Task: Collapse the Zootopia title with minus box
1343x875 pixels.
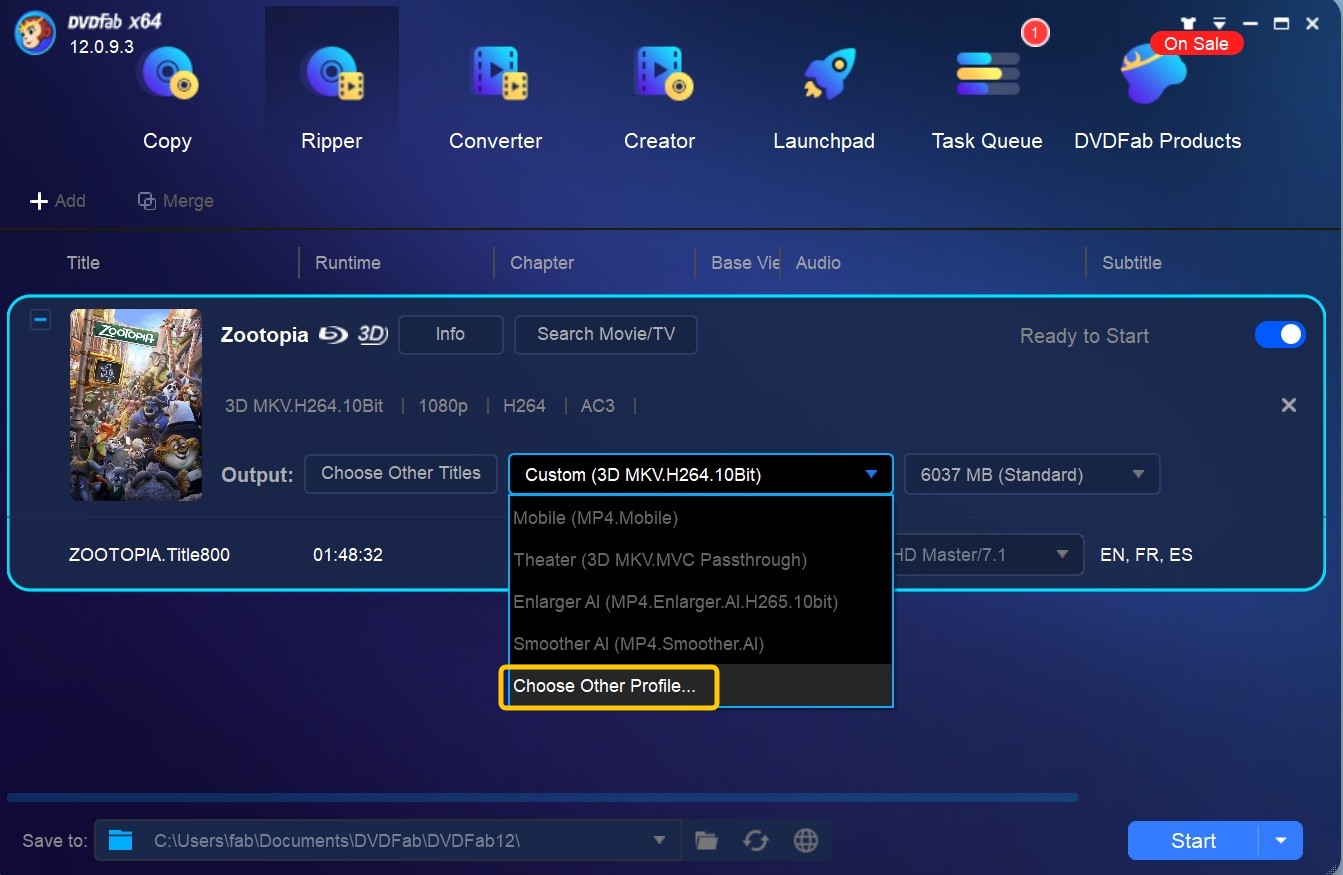Action: pyautogui.click(x=40, y=320)
